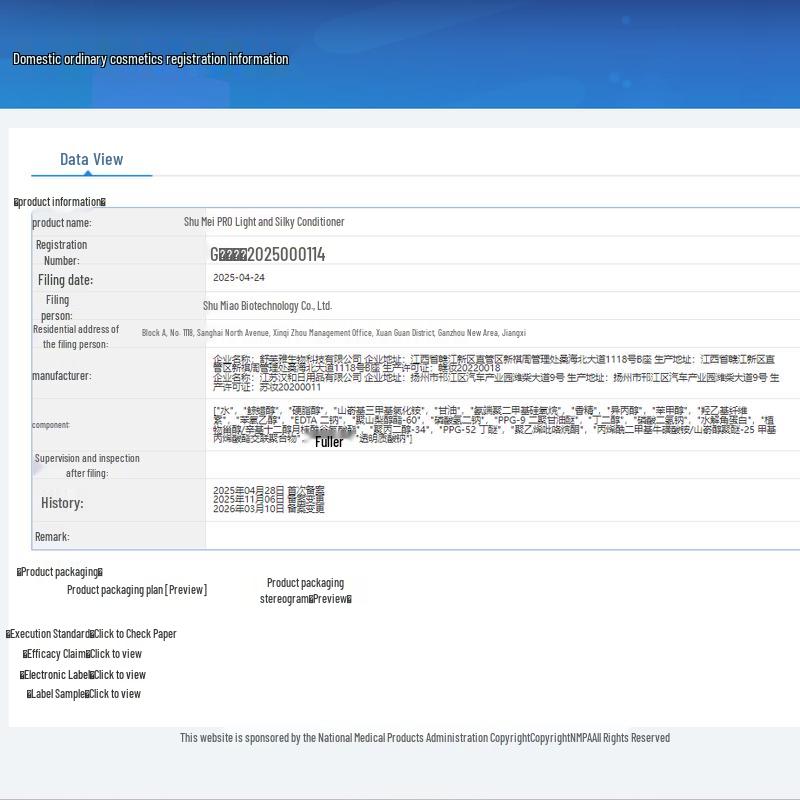The image size is (800, 800).
Task: Select the residential address starting Block A, No. 1118
Action: coord(334,333)
